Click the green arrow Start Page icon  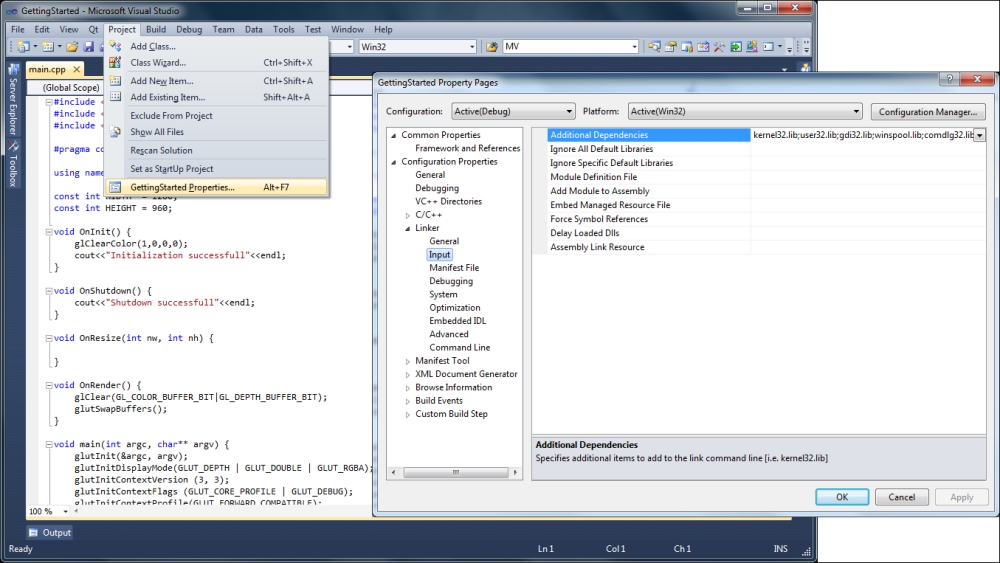(x=736, y=47)
